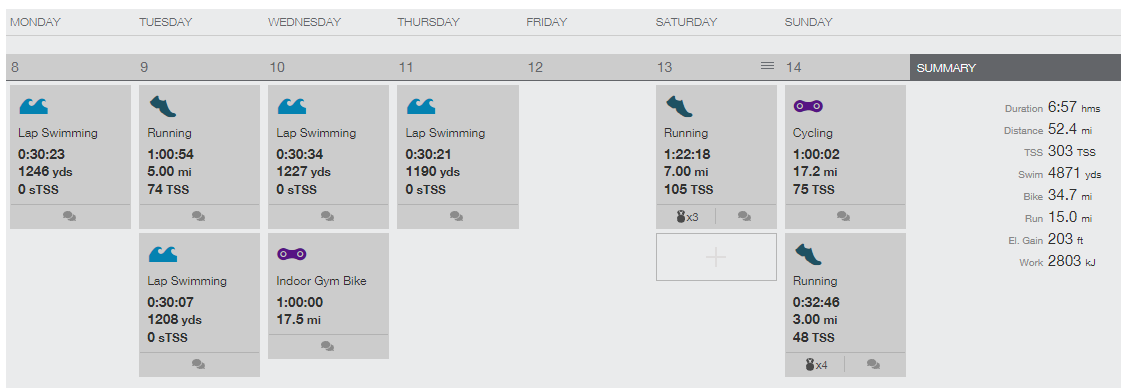Open the Sunday 3.00 mi Running workout

845,304
